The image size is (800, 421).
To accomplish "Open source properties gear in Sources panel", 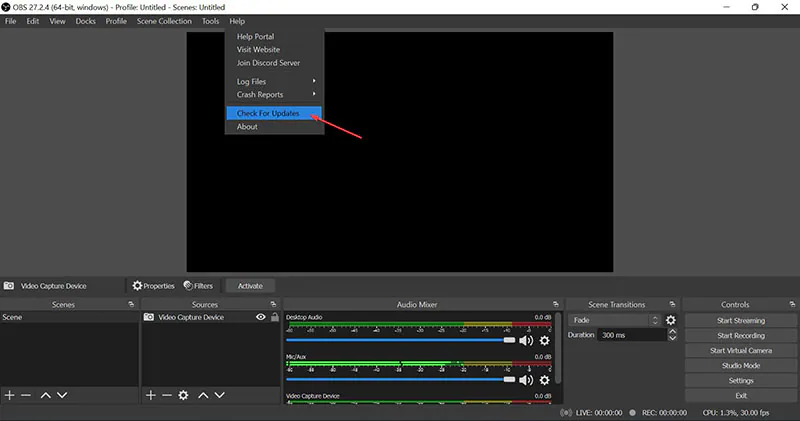I will point(183,395).
